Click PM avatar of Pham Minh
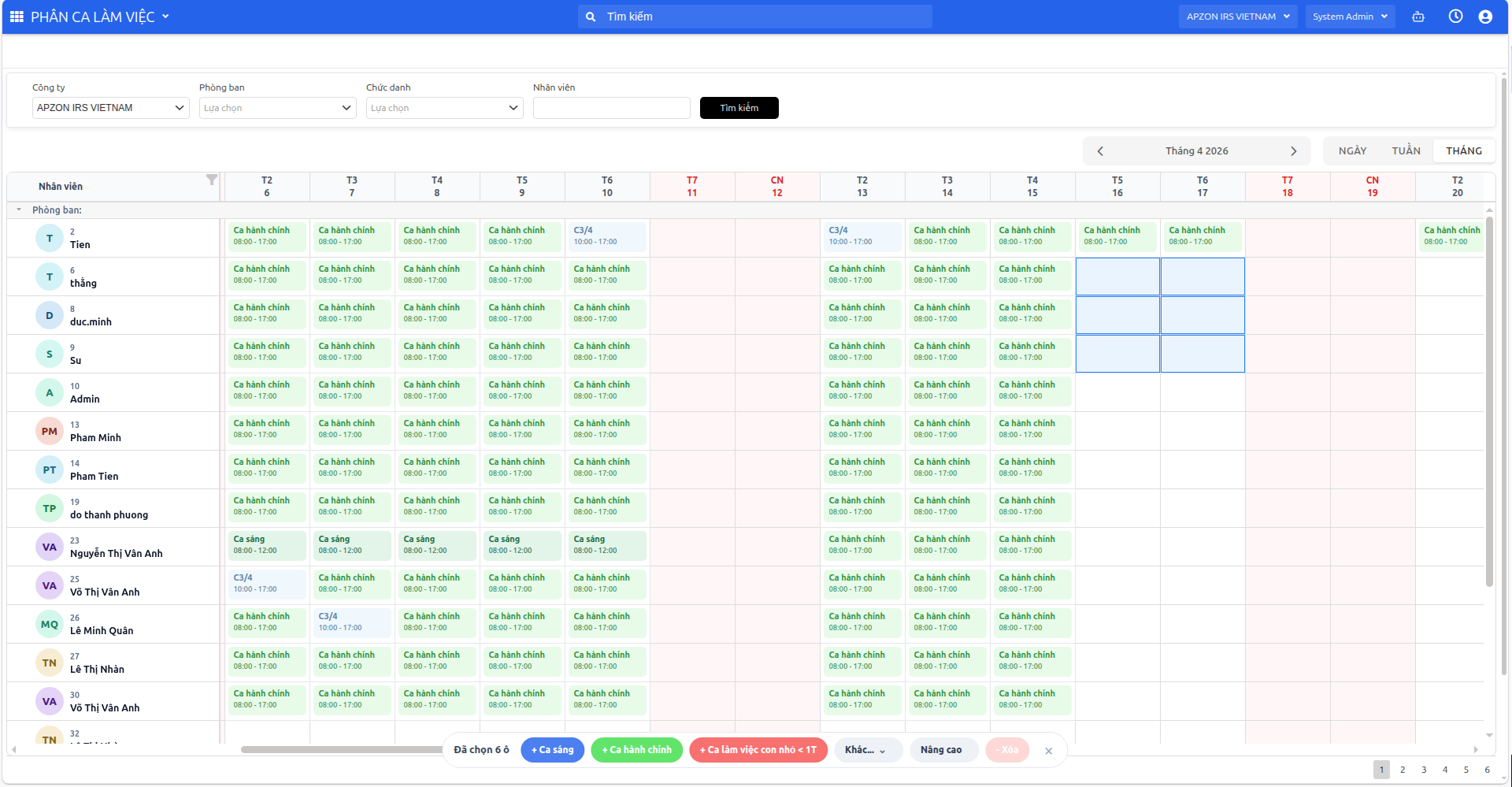The image size is (1512, 787). (x=50, y=431)
